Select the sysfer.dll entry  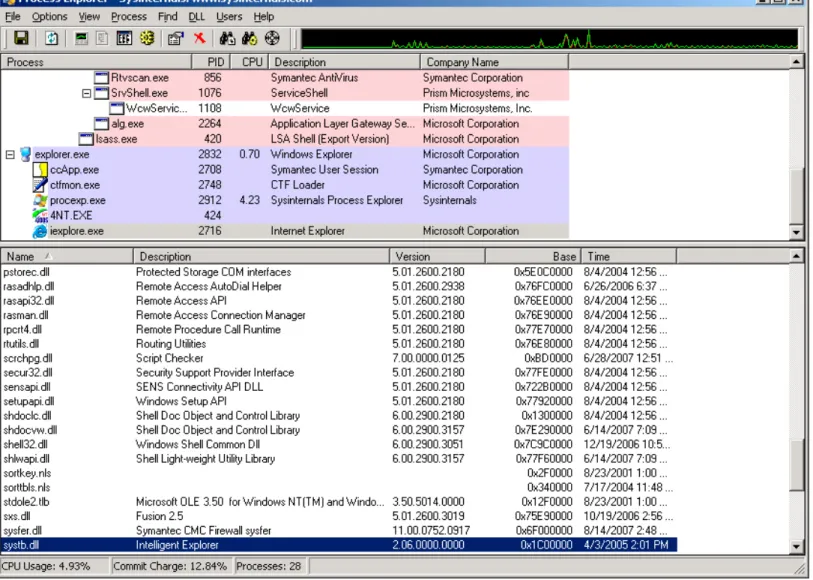[x=22, y=531]
